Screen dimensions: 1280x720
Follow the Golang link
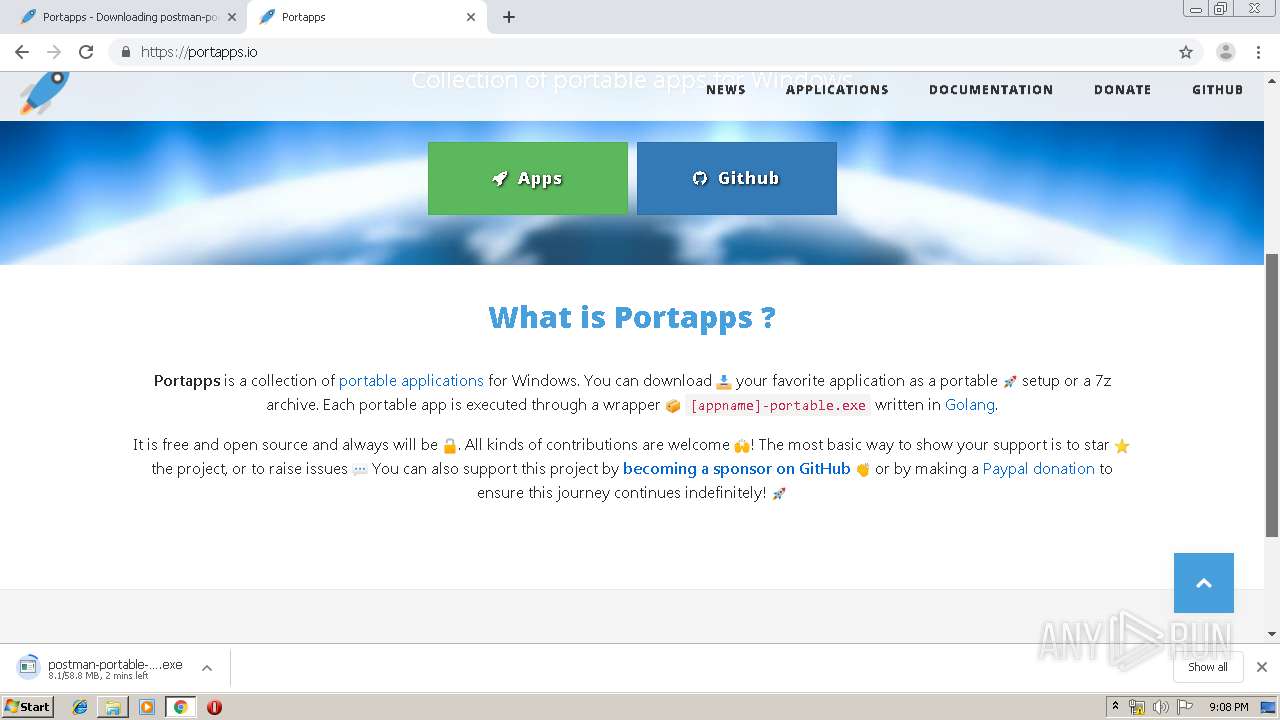[970, 405]
